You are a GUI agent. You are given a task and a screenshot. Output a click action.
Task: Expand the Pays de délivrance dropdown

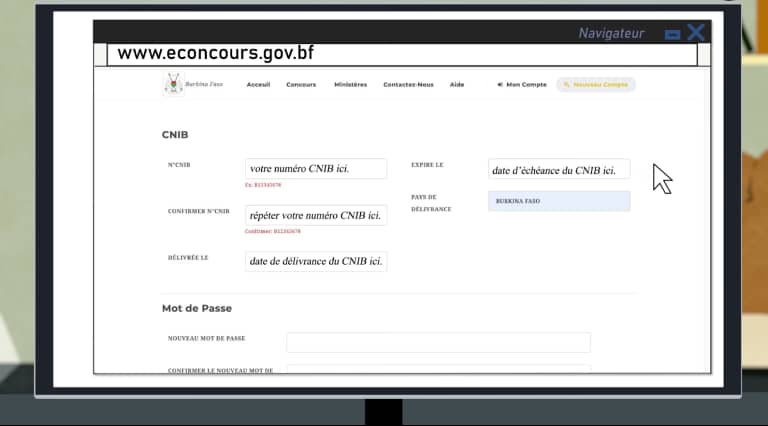point(559,201)
